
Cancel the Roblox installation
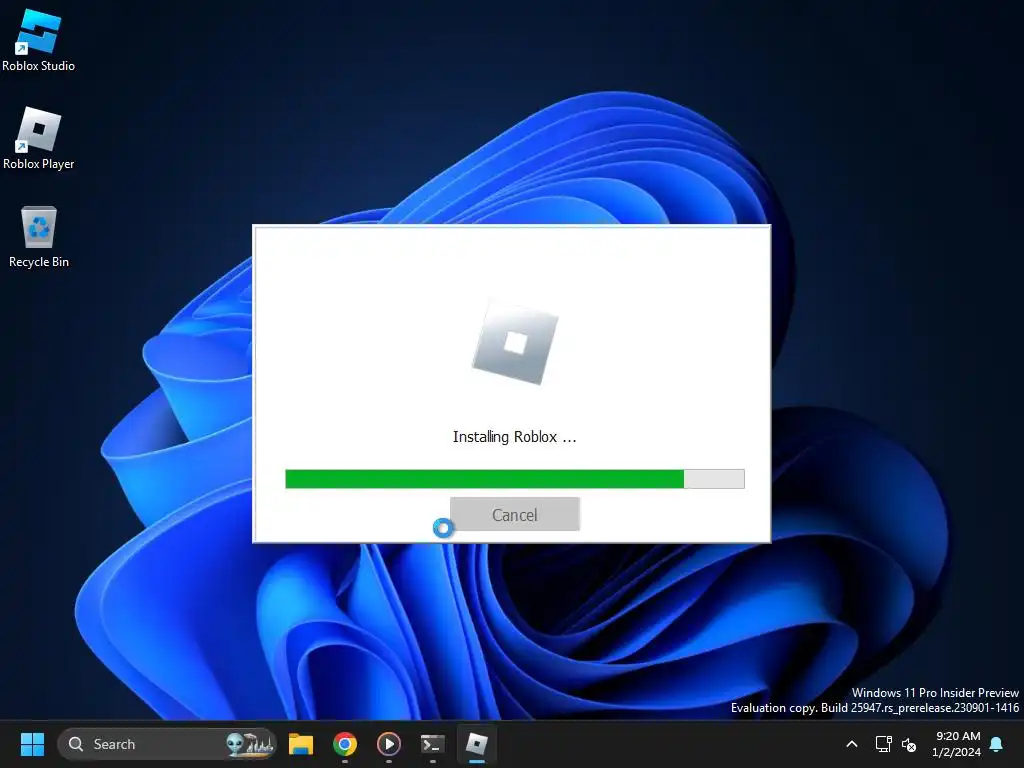(515, 515)
